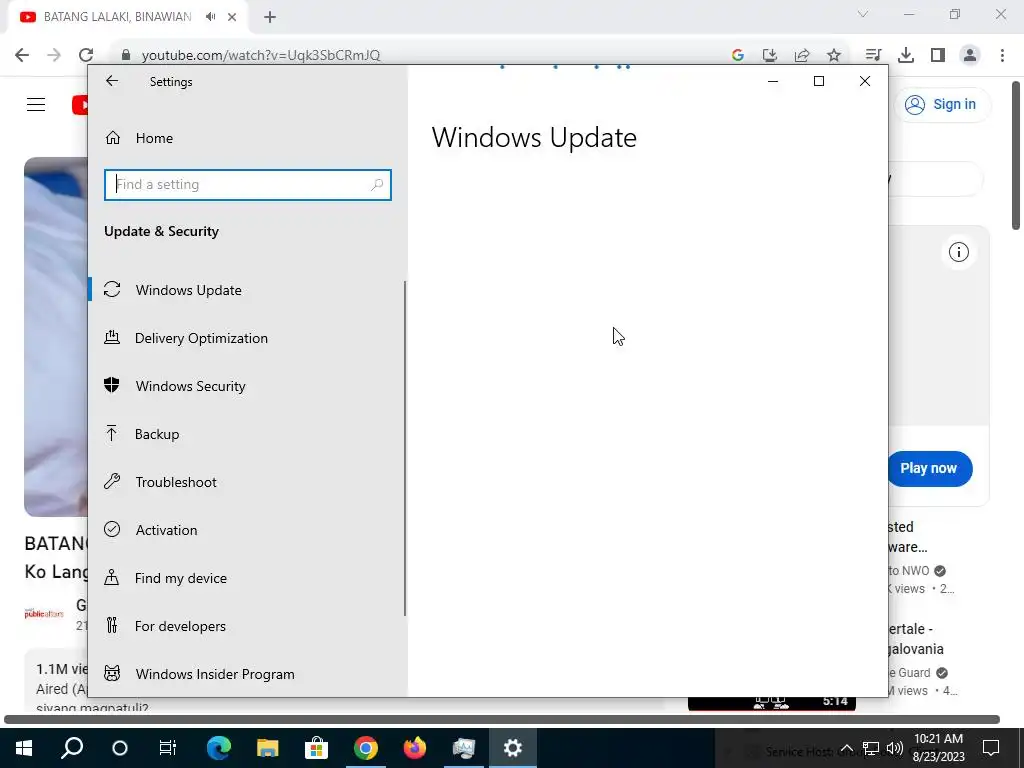Open File Explorer from taskbar

point(268,748)
